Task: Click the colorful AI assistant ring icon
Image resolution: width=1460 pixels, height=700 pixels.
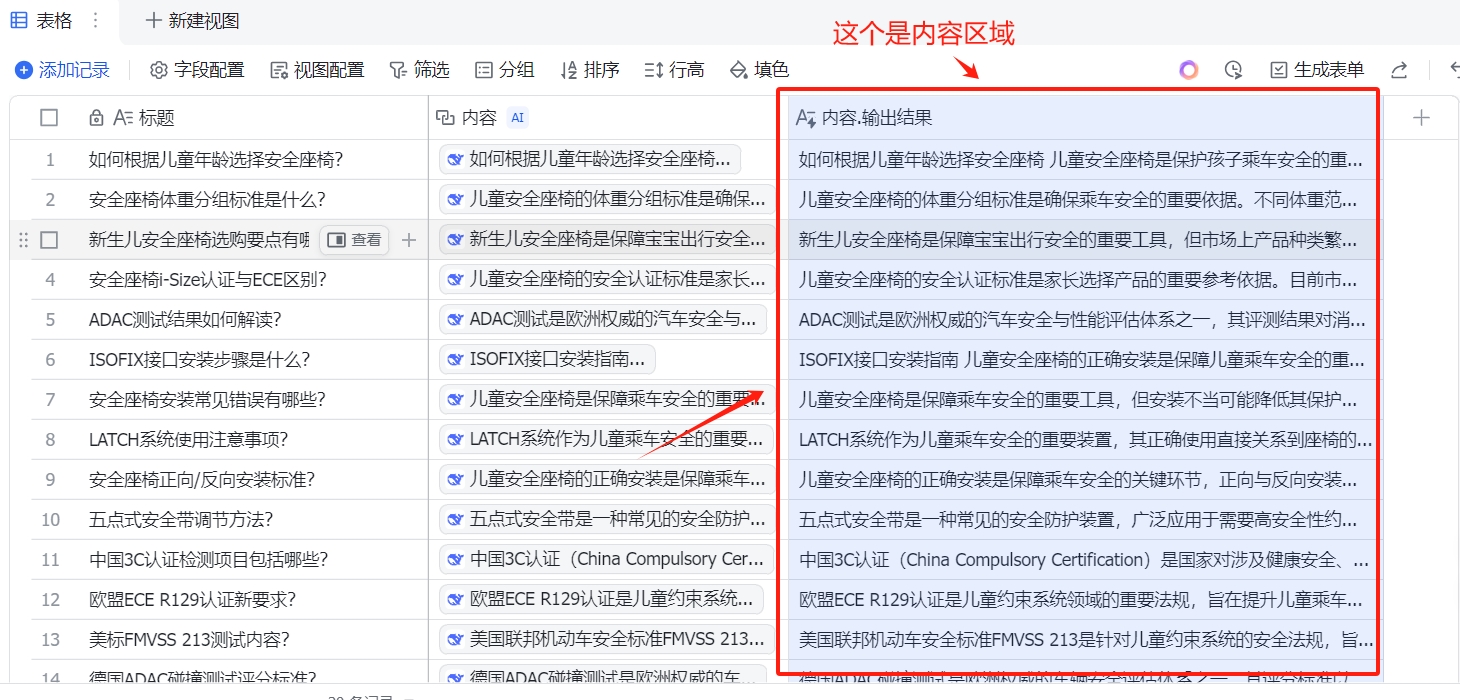Action: click(1188, 70)
